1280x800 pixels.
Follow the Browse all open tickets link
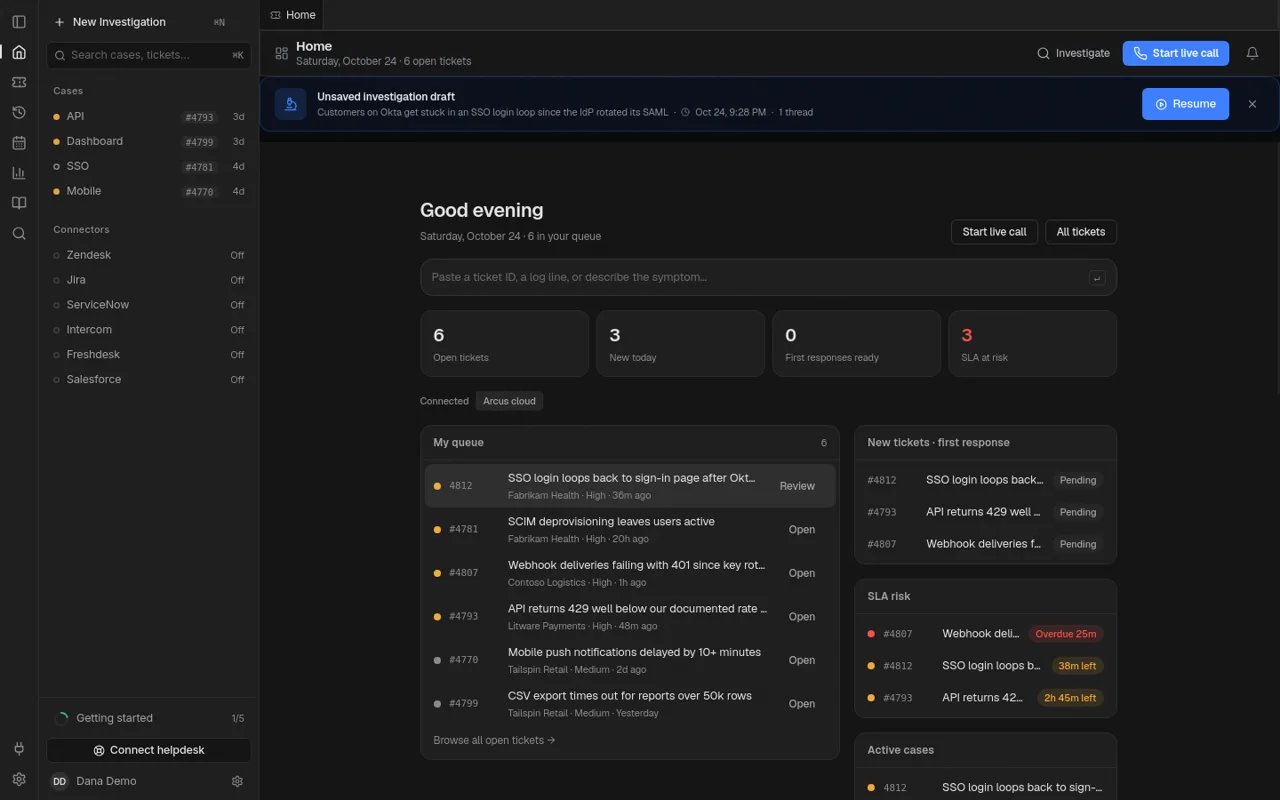tap(494, 740)
